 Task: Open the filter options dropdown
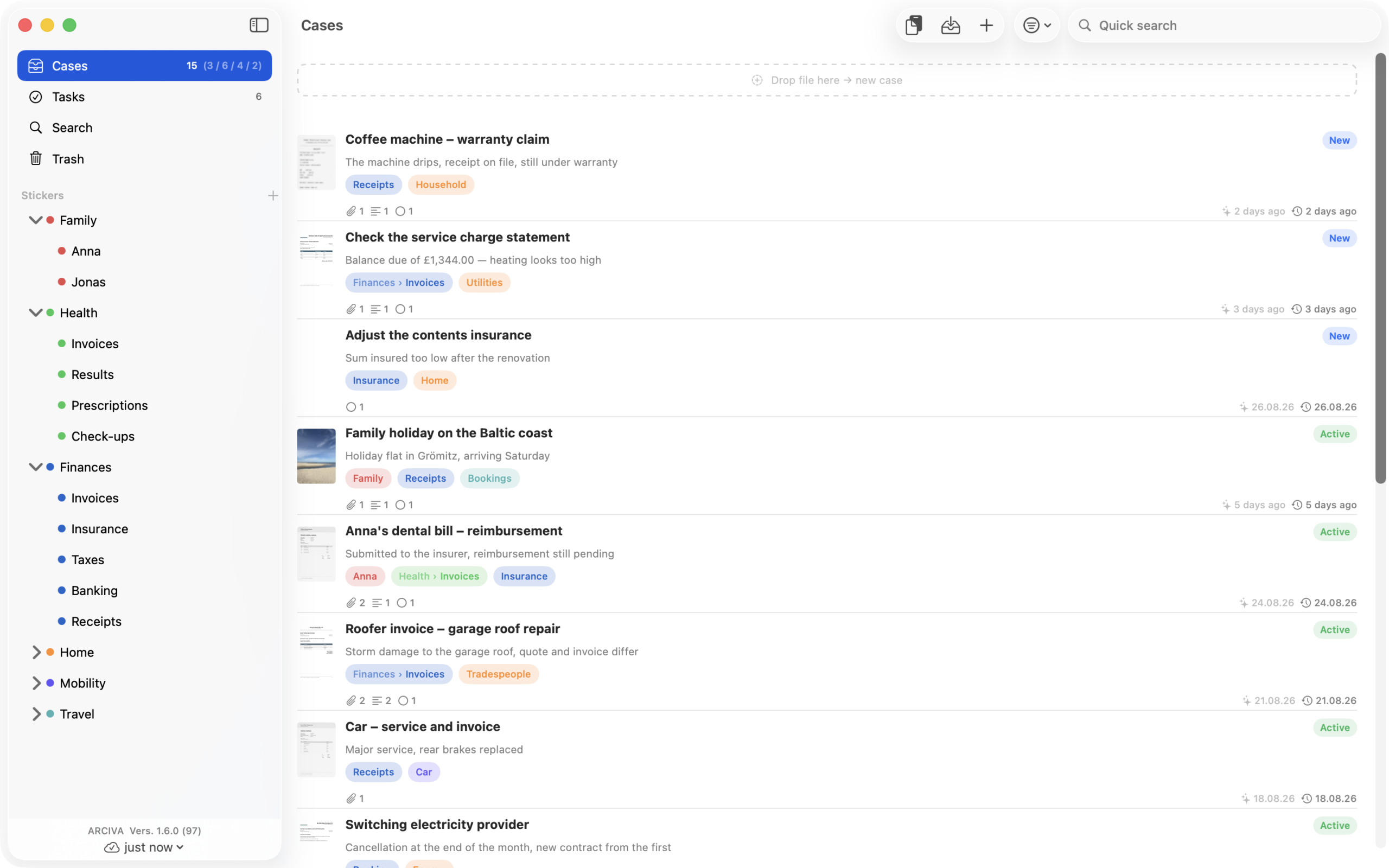click(1036, 25)
